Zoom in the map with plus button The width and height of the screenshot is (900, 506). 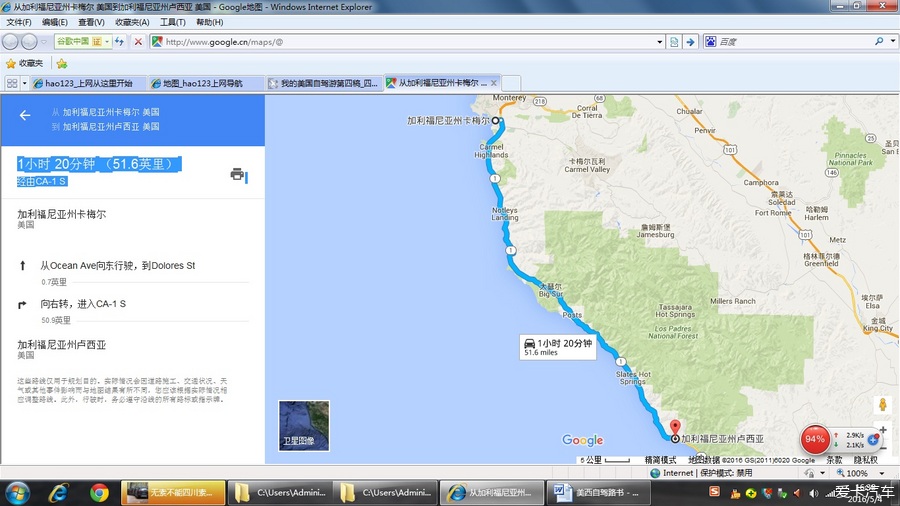(883, 430)
